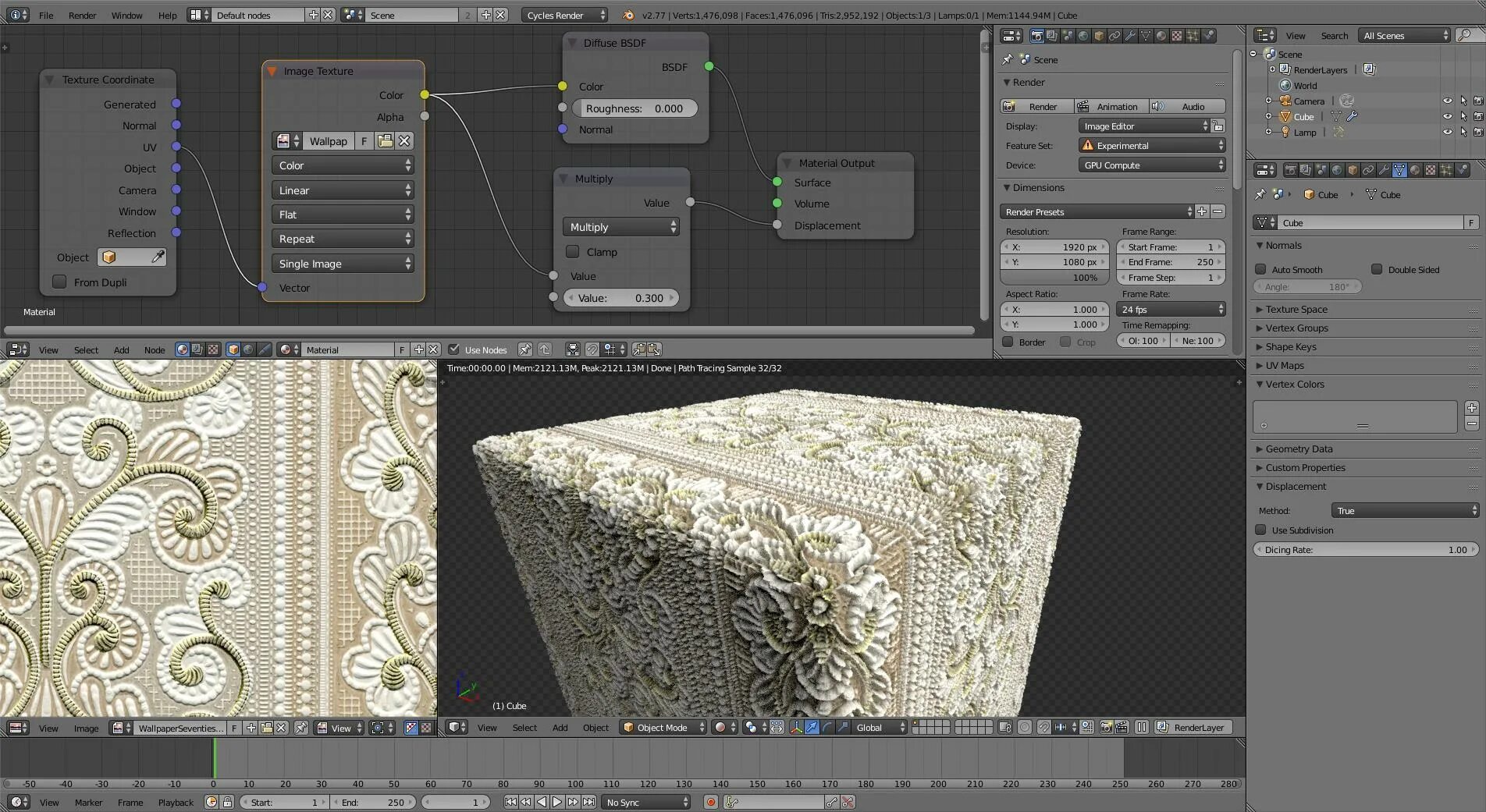Unlink the Wallpap image with the X icon
This screenshot has width=1486, height=812.
(404, 141)
